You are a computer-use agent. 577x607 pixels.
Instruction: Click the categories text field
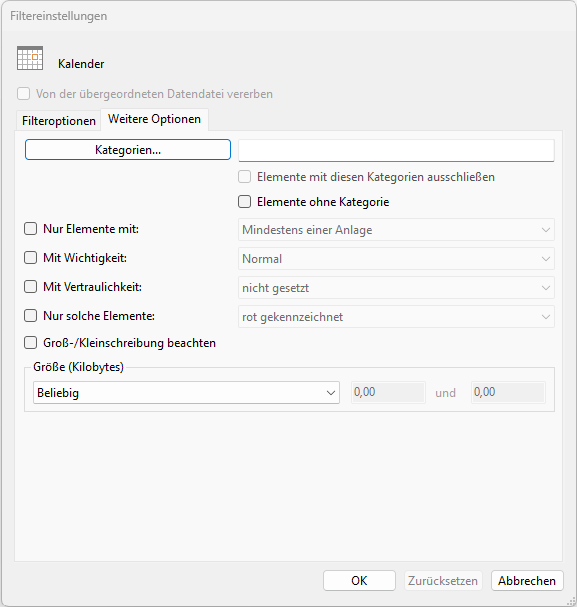tap(396, 150)
